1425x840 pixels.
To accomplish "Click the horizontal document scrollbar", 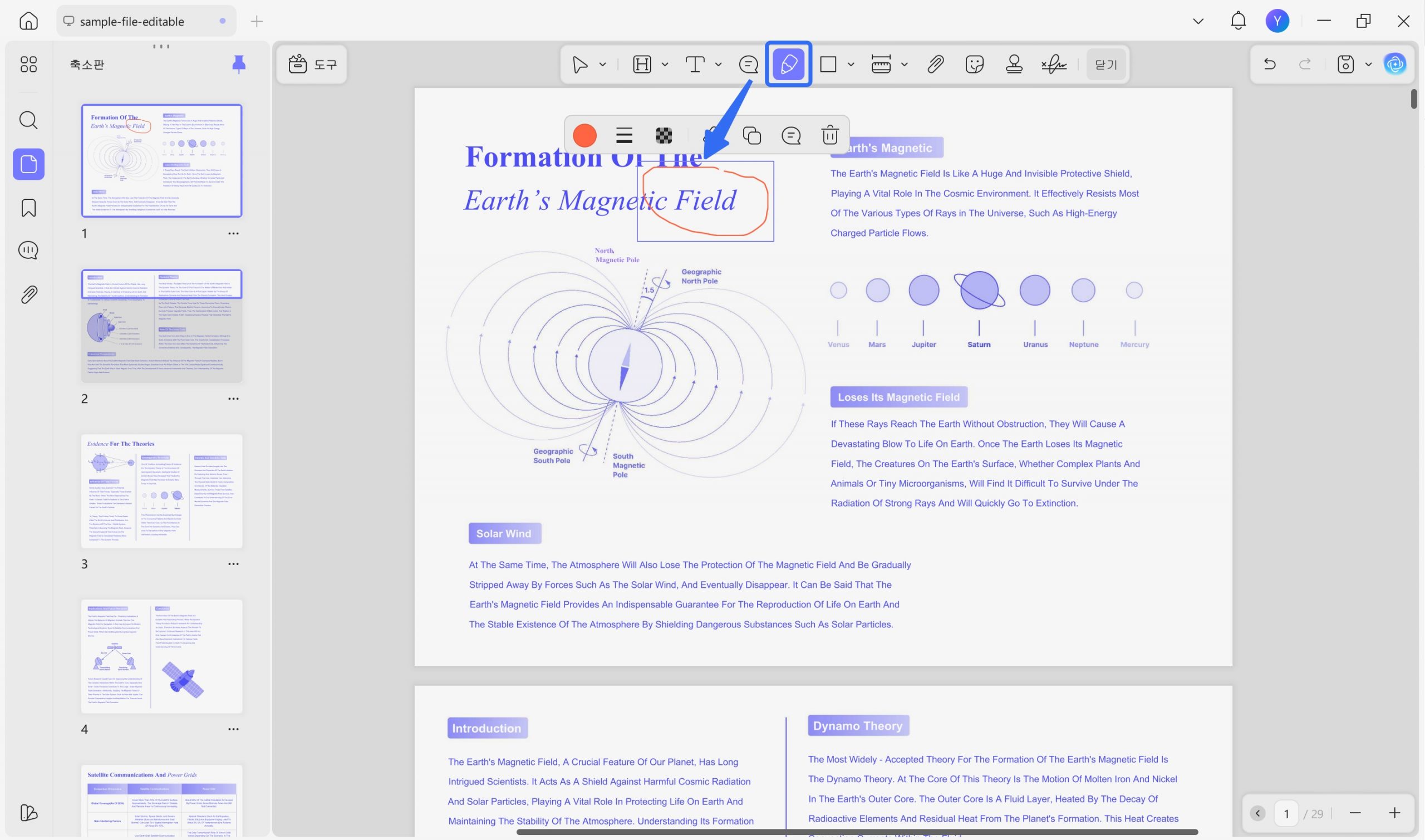I will tap(857, 832).
